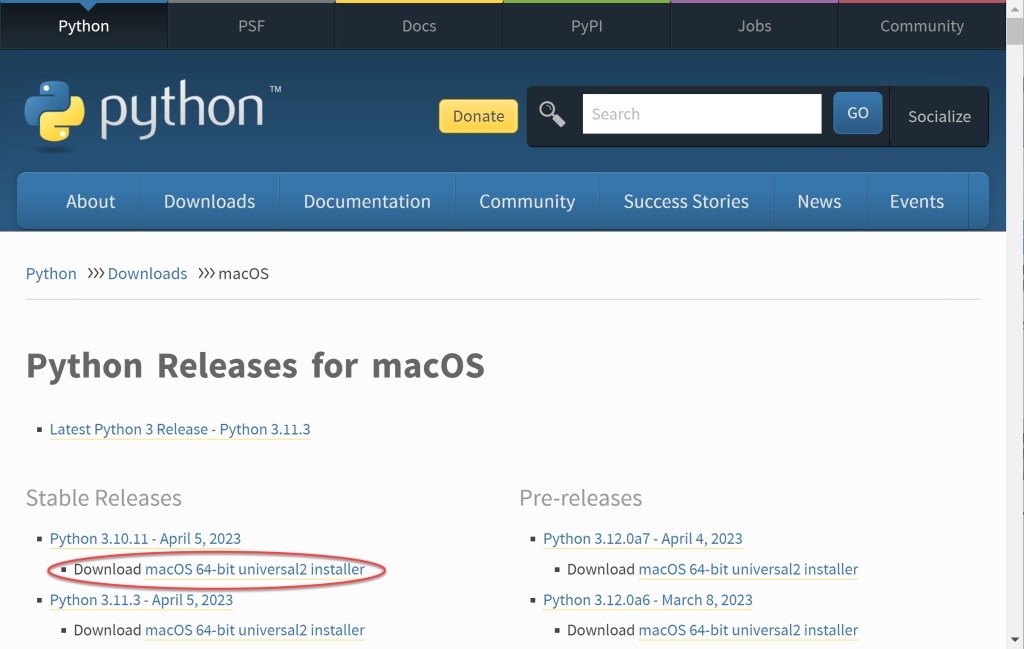Switch to the PyPI top tab
The image size is (1024, 649).
pos(586,26)
